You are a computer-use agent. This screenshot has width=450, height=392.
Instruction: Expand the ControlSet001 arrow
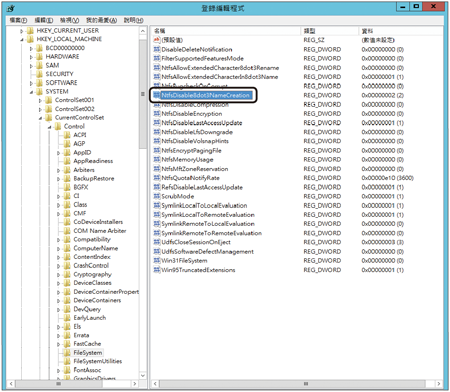click(40, 100)
